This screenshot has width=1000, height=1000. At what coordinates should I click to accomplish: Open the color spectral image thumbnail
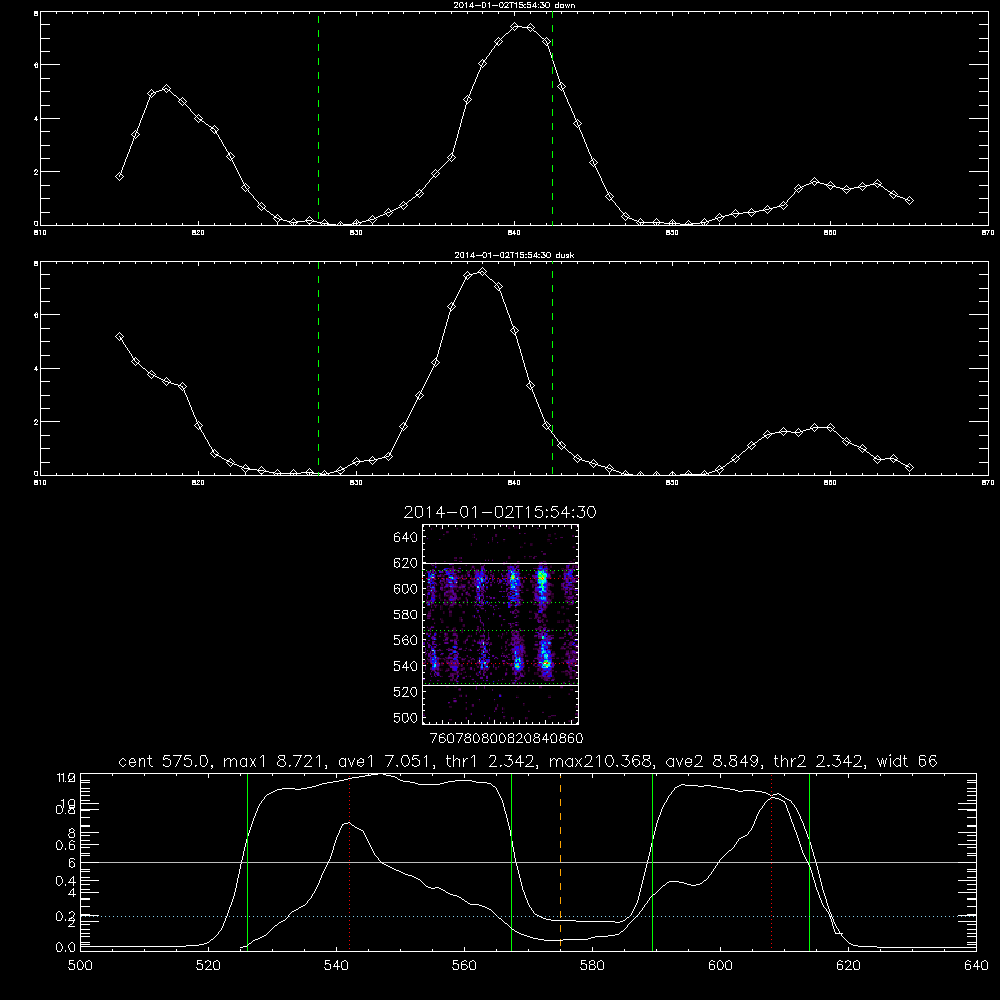pyautogui.click(x=500, y=624)
